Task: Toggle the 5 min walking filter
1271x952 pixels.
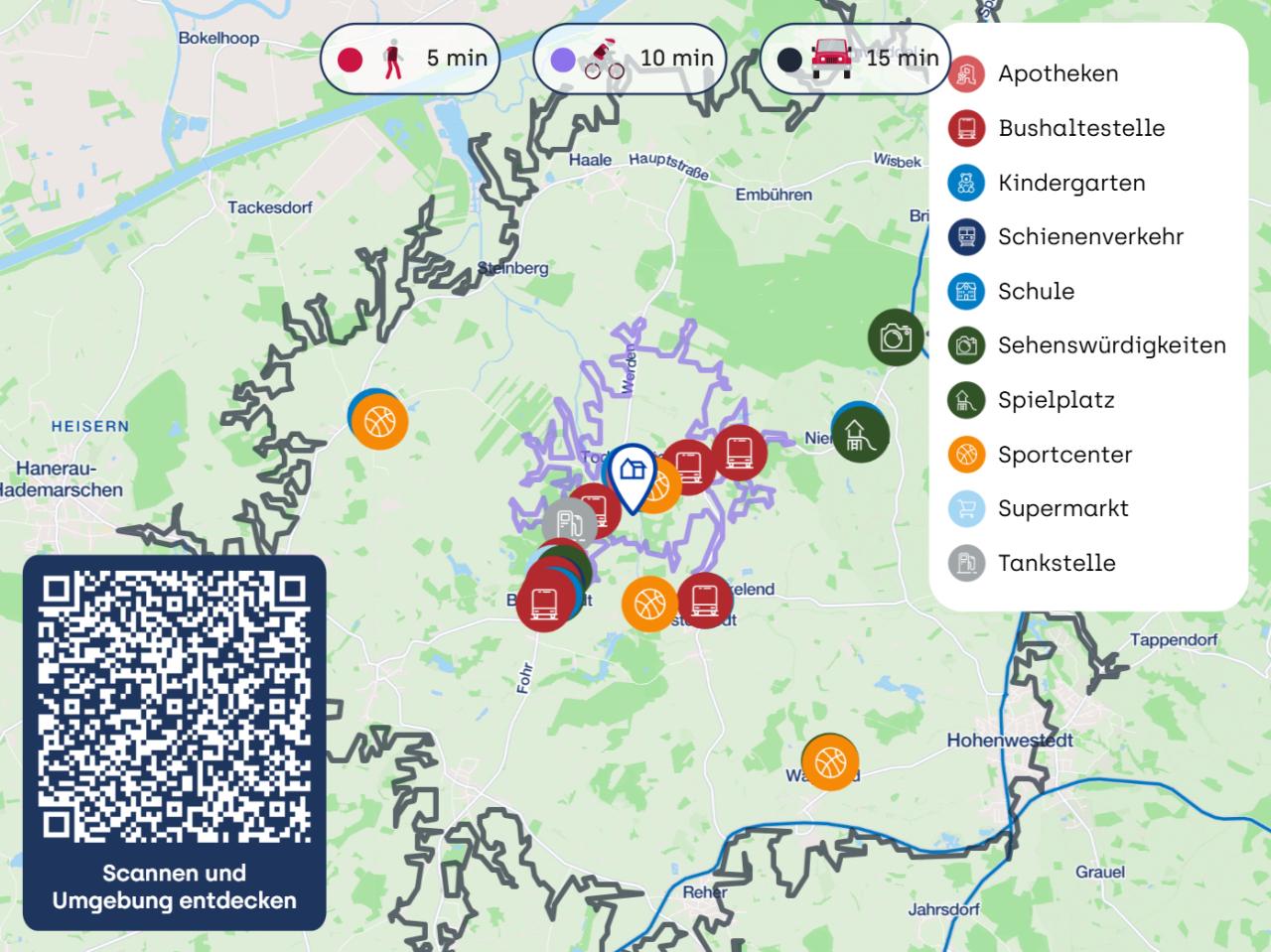Action: click(409, 58)
